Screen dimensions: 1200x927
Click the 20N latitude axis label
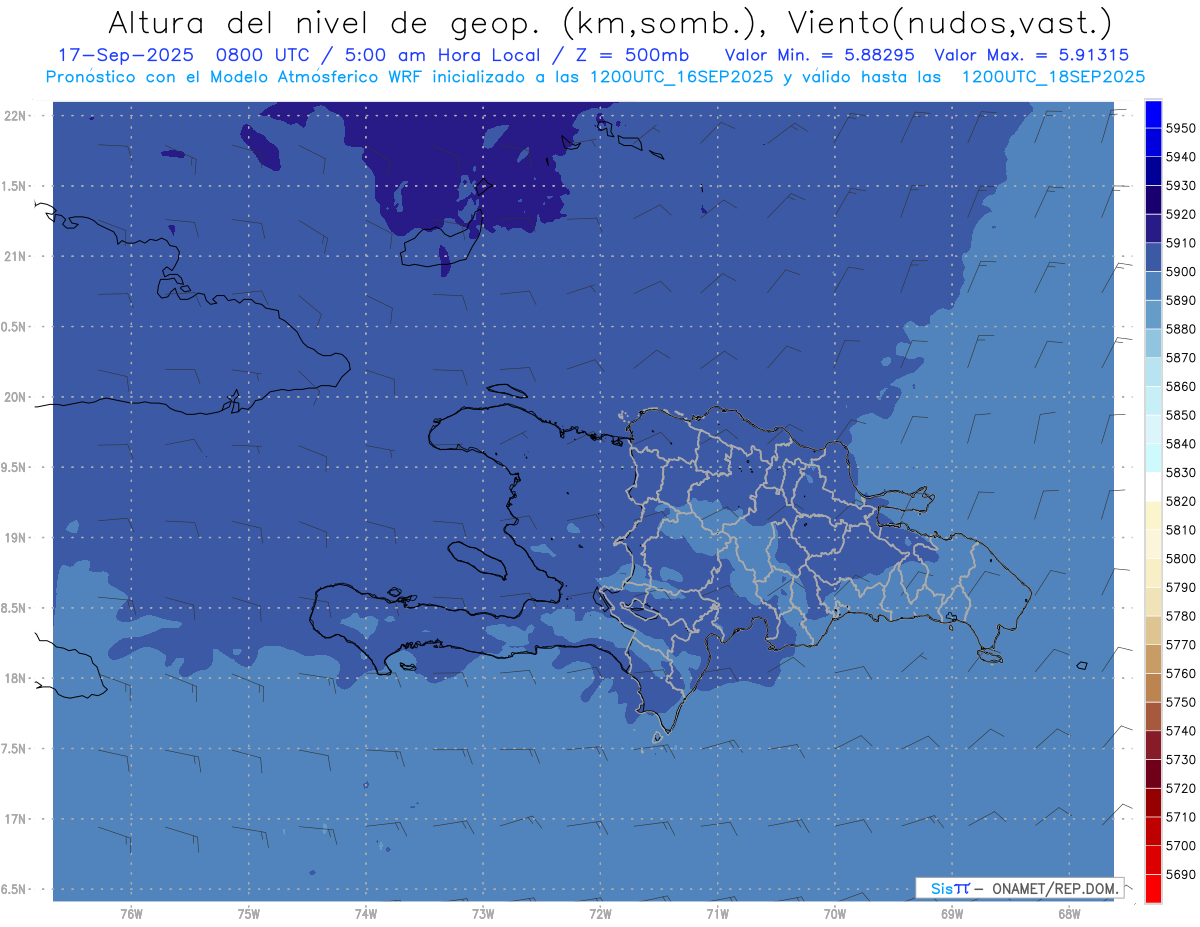(x=17, y=397)
